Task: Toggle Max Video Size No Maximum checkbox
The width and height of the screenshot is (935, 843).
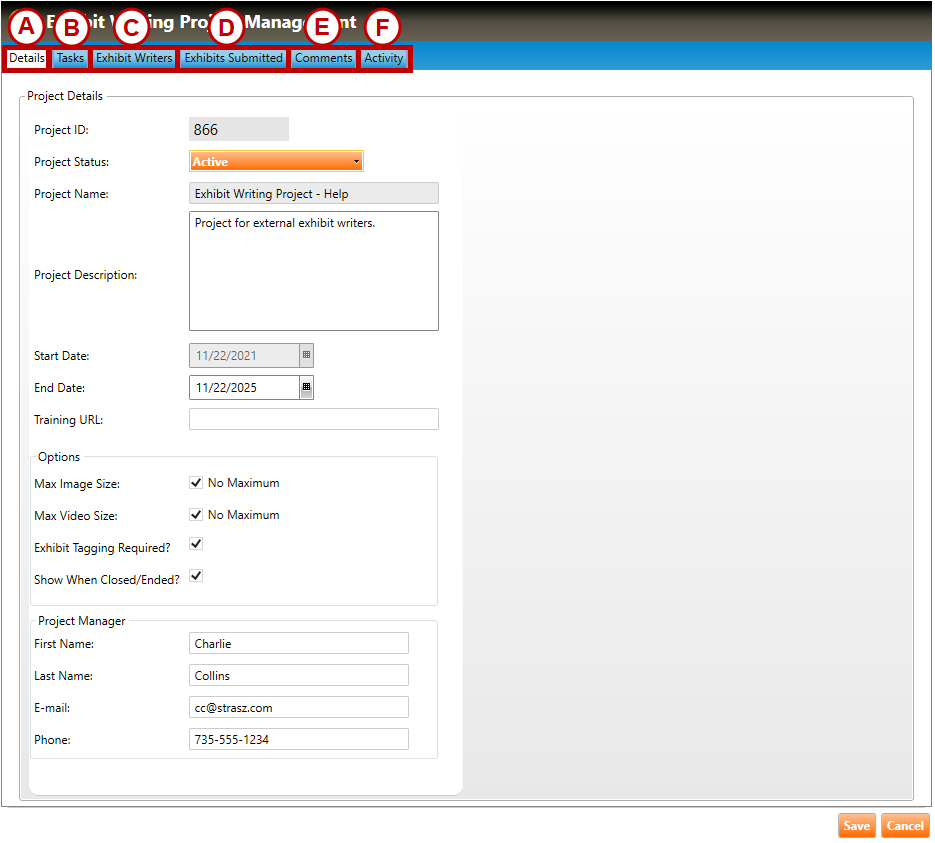Action: coord(196,515)
